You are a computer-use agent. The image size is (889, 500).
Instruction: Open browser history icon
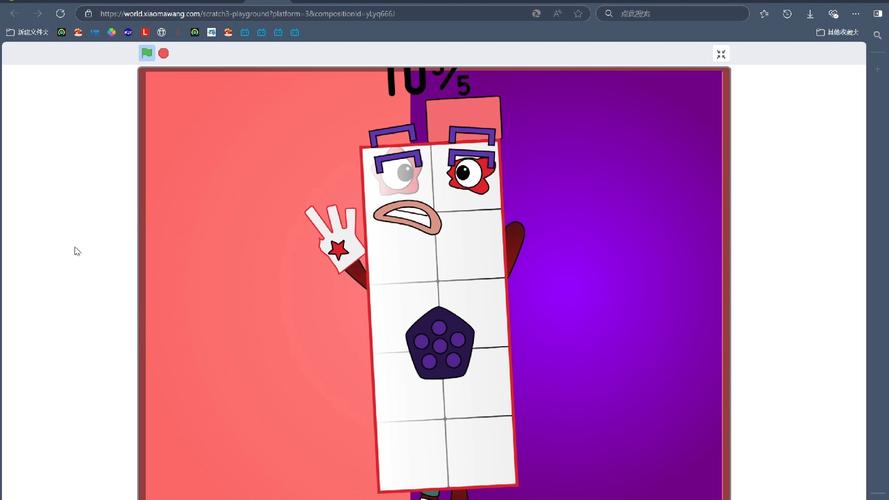coord(787,14)
